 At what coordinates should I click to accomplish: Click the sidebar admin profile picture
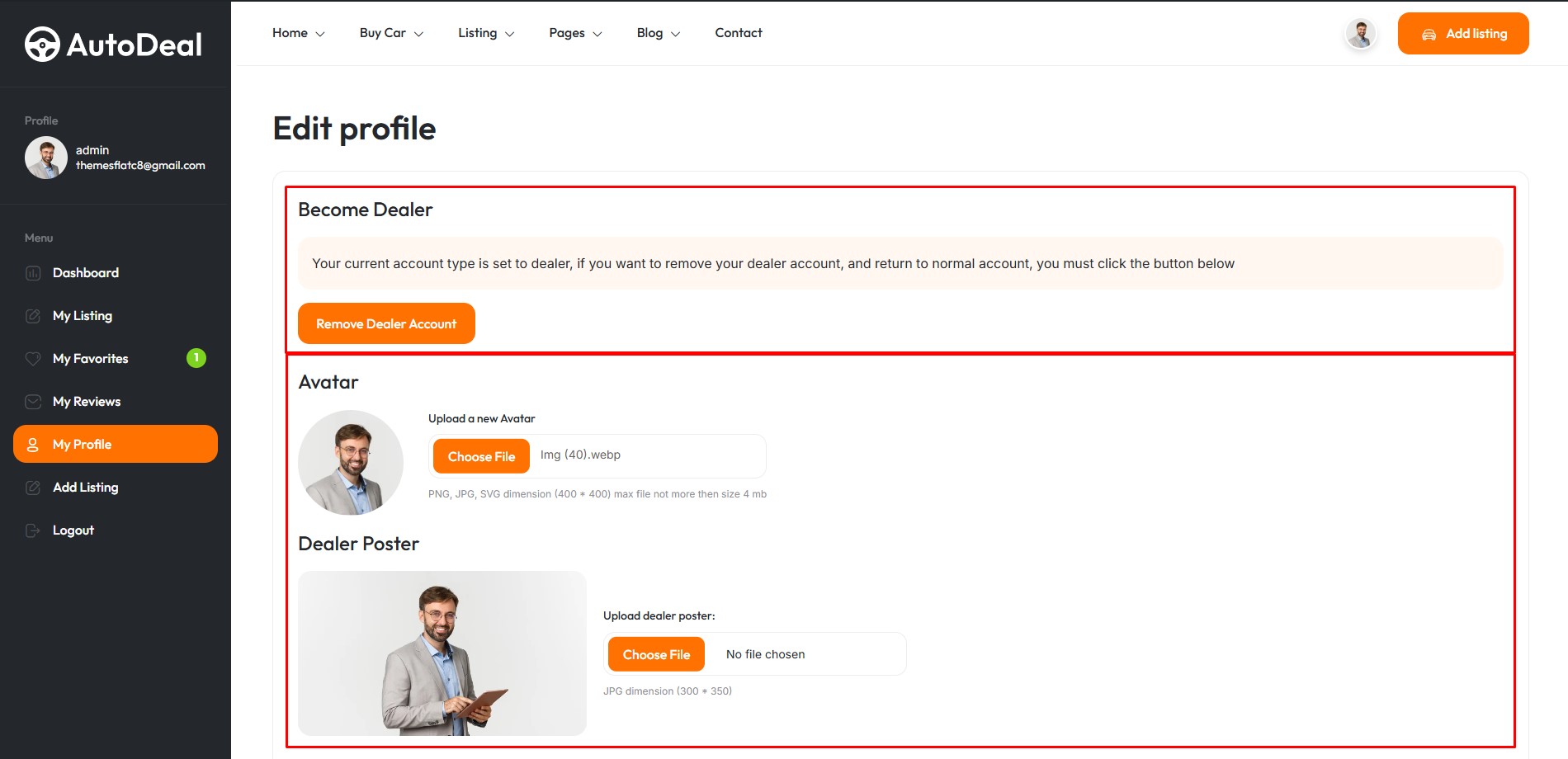[46, 158]
